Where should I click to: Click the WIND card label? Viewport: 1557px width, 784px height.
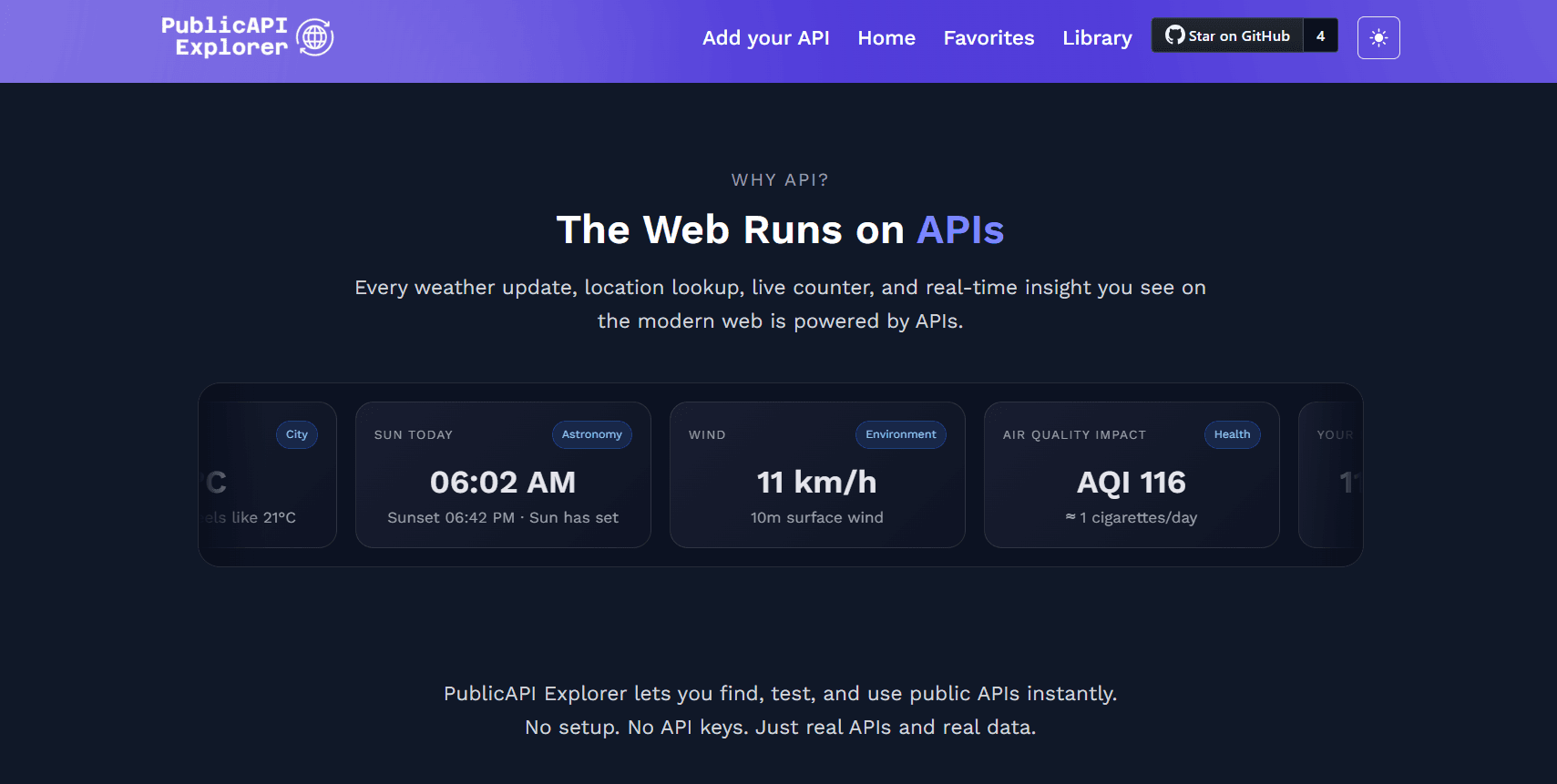pyautogui.click(x=707, y=435)
